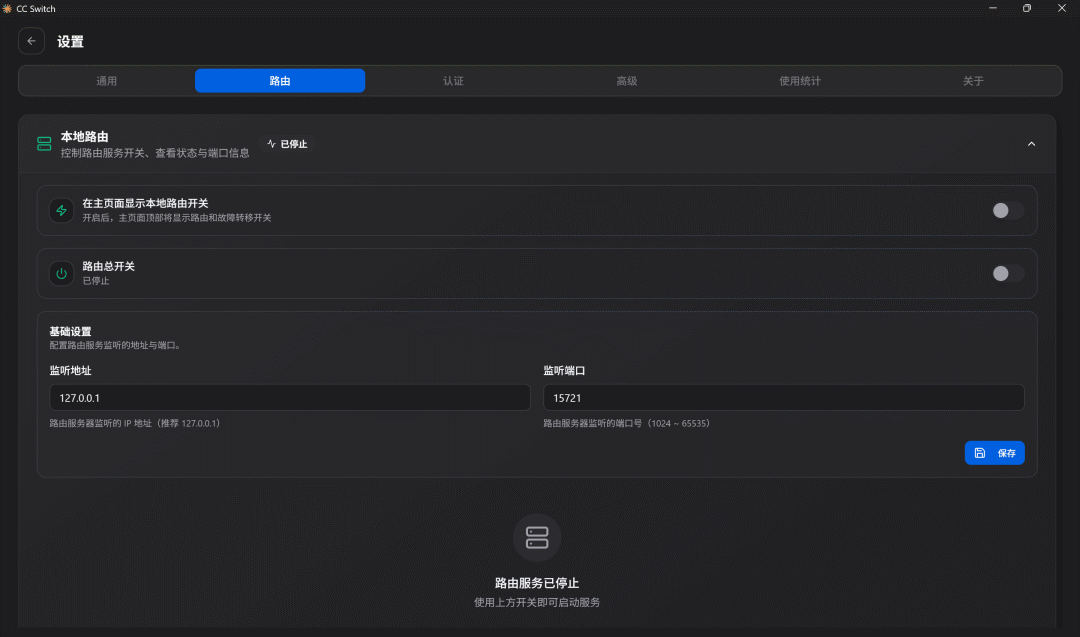Minimize the CC Switch window
The height and width of the screenshot is (637, 1080).
click(993, 8)
